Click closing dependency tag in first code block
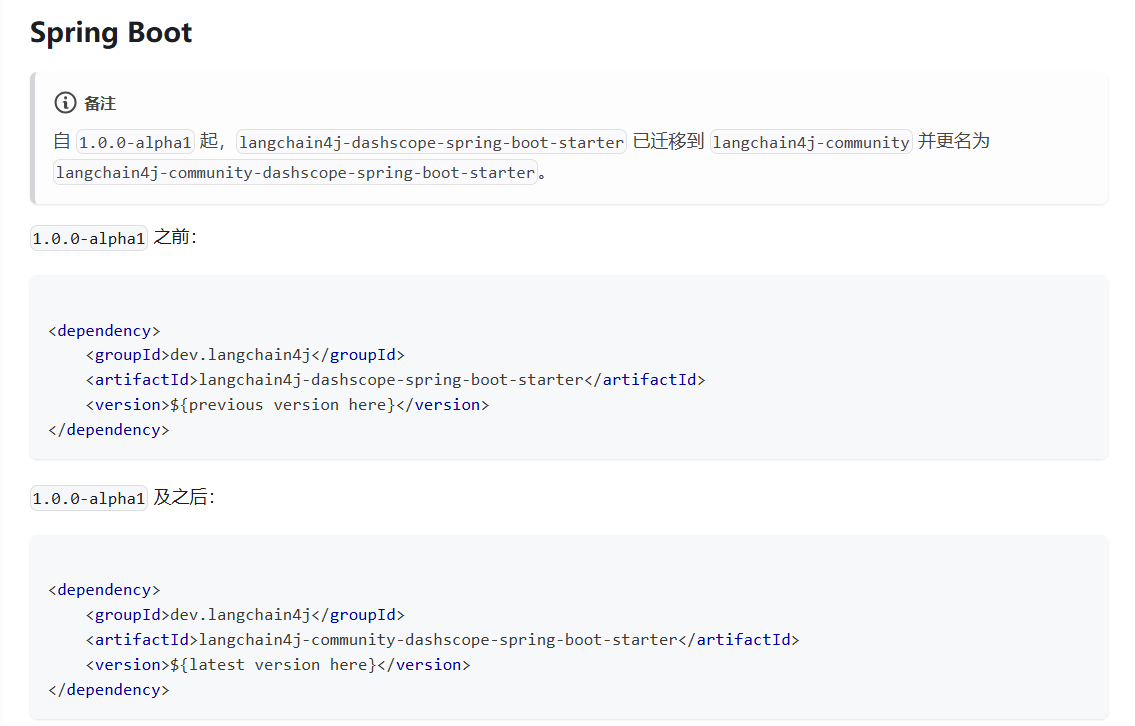The width and height of the screenshot is (1135, 726). click(x=108, y=430)
